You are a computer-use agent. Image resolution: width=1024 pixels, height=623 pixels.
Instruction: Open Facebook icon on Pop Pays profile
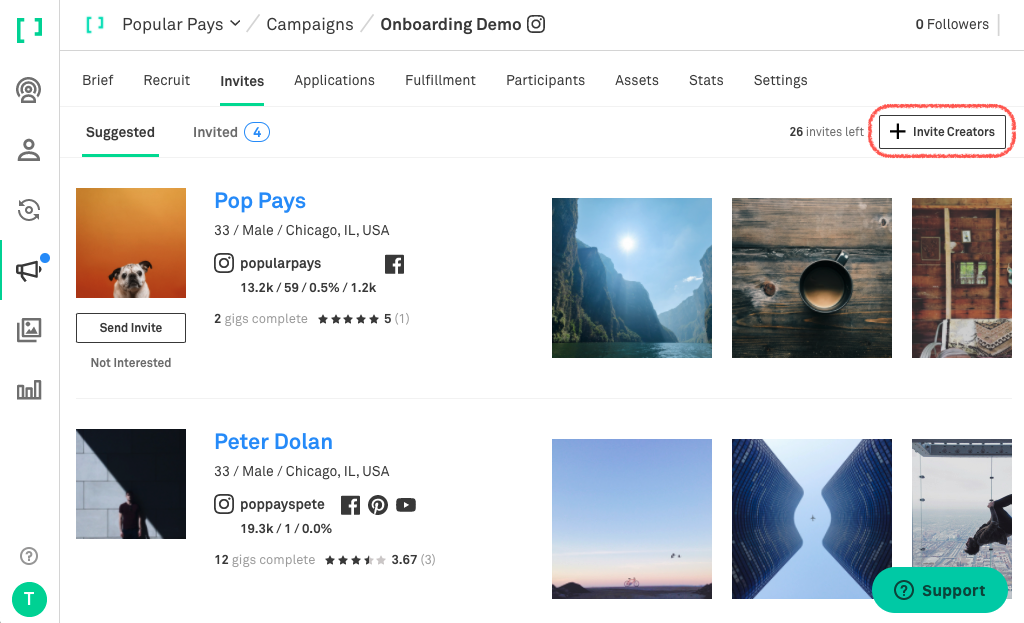click(x=394, y=263)
